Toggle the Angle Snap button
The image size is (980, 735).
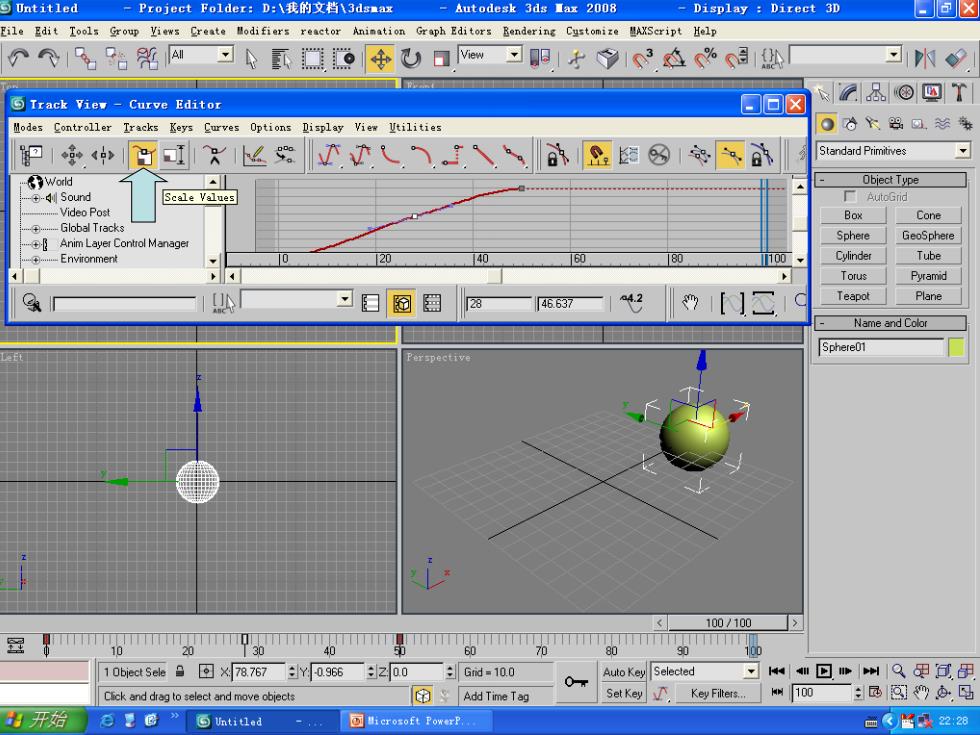point(673,59)
